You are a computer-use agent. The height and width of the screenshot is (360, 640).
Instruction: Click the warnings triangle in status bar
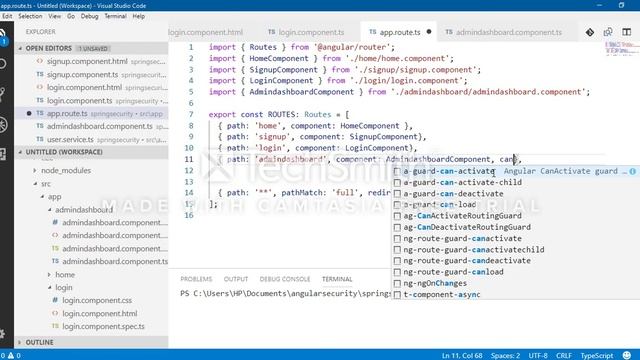click(11, 356)
